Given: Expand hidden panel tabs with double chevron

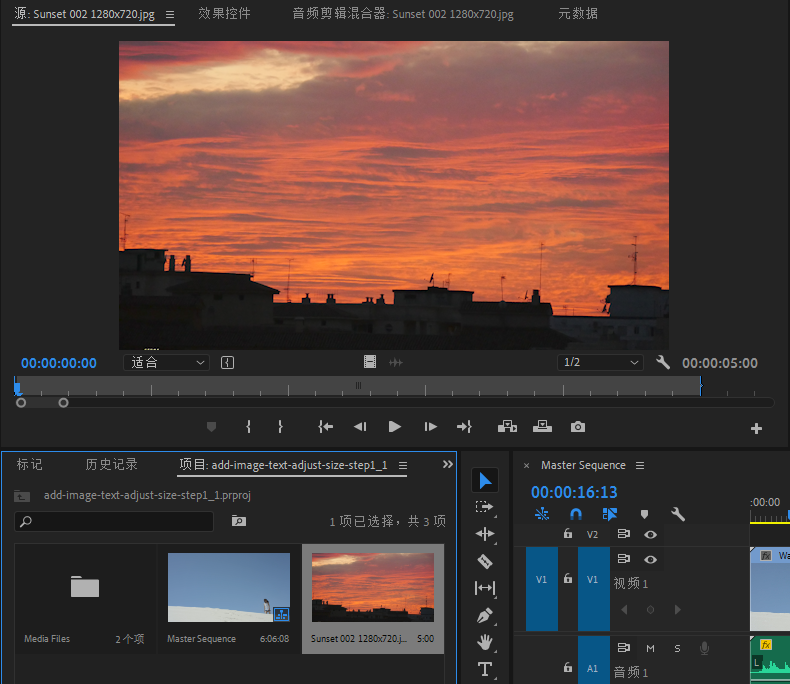Looking at the screenshot, I should coord(447,464).
